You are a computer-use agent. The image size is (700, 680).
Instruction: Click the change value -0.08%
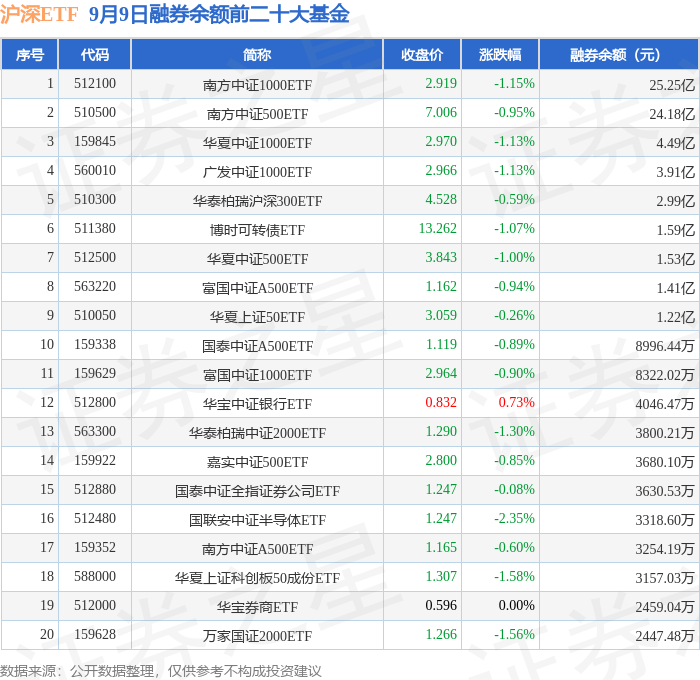tap(514, 489)
